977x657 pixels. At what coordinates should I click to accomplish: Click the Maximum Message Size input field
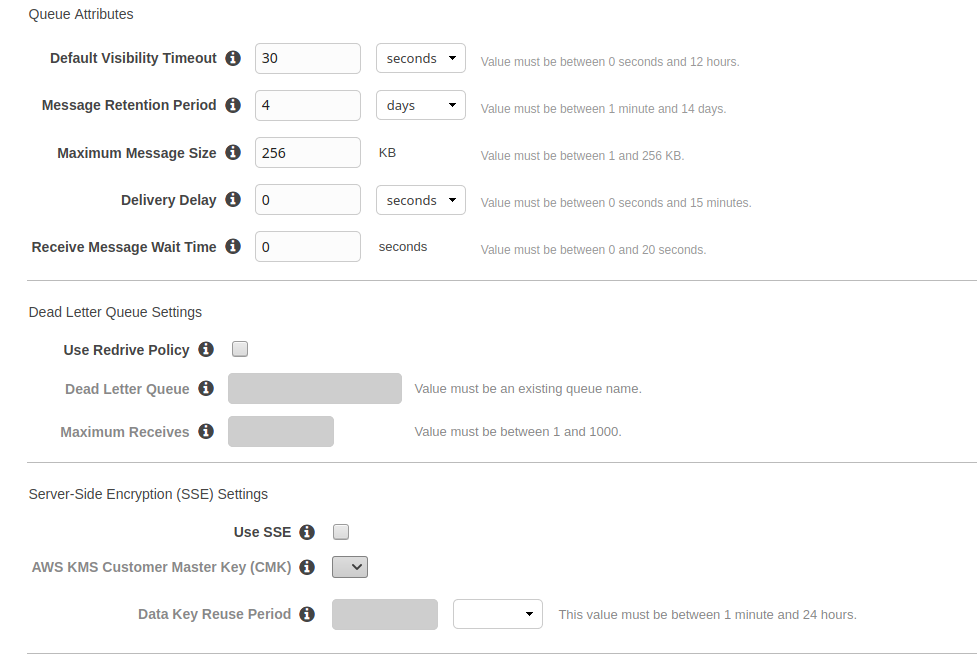point(308,153)
